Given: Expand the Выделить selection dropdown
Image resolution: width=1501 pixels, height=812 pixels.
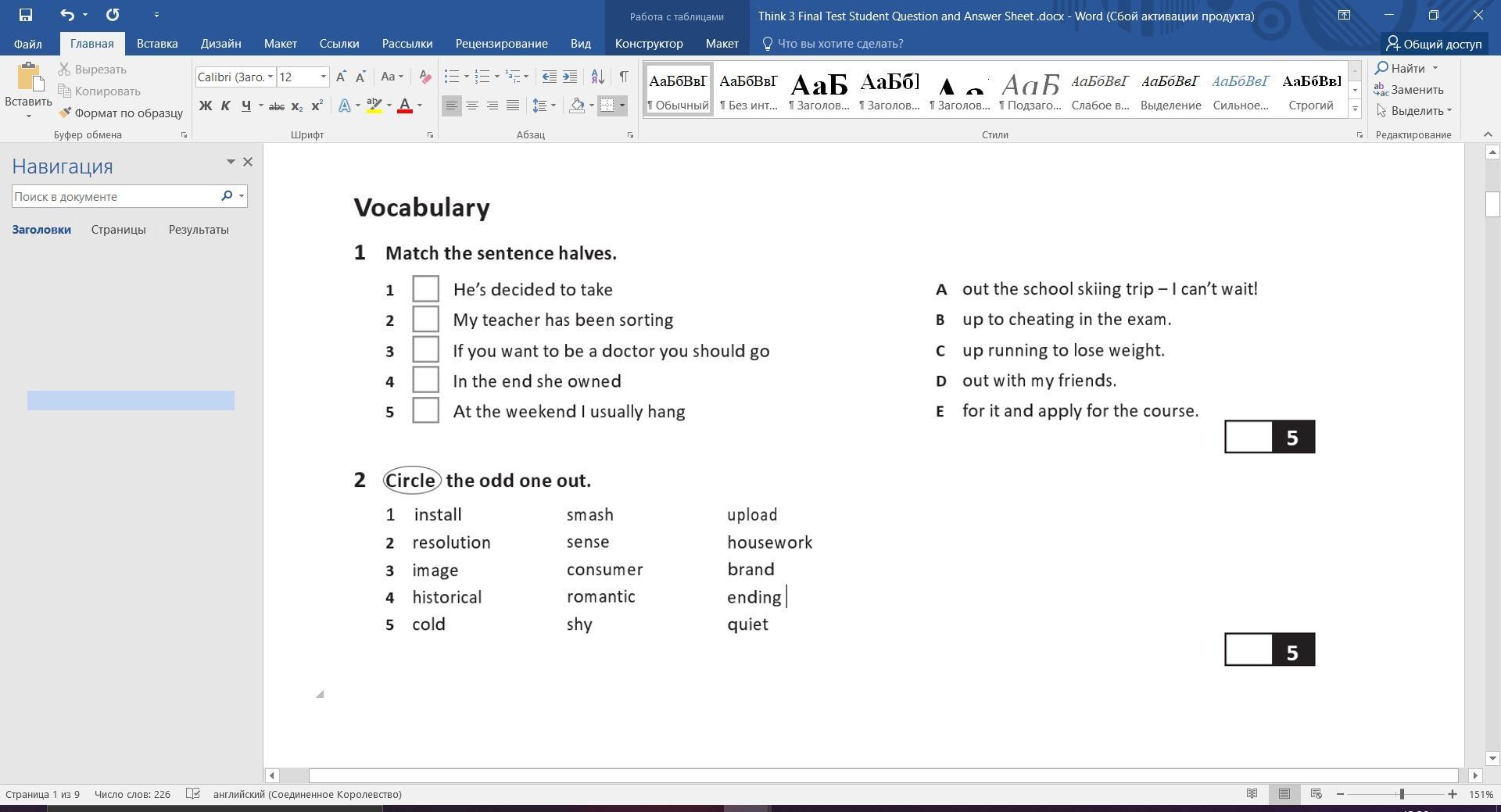Looking at the screenshot, I should [1449, 111].
